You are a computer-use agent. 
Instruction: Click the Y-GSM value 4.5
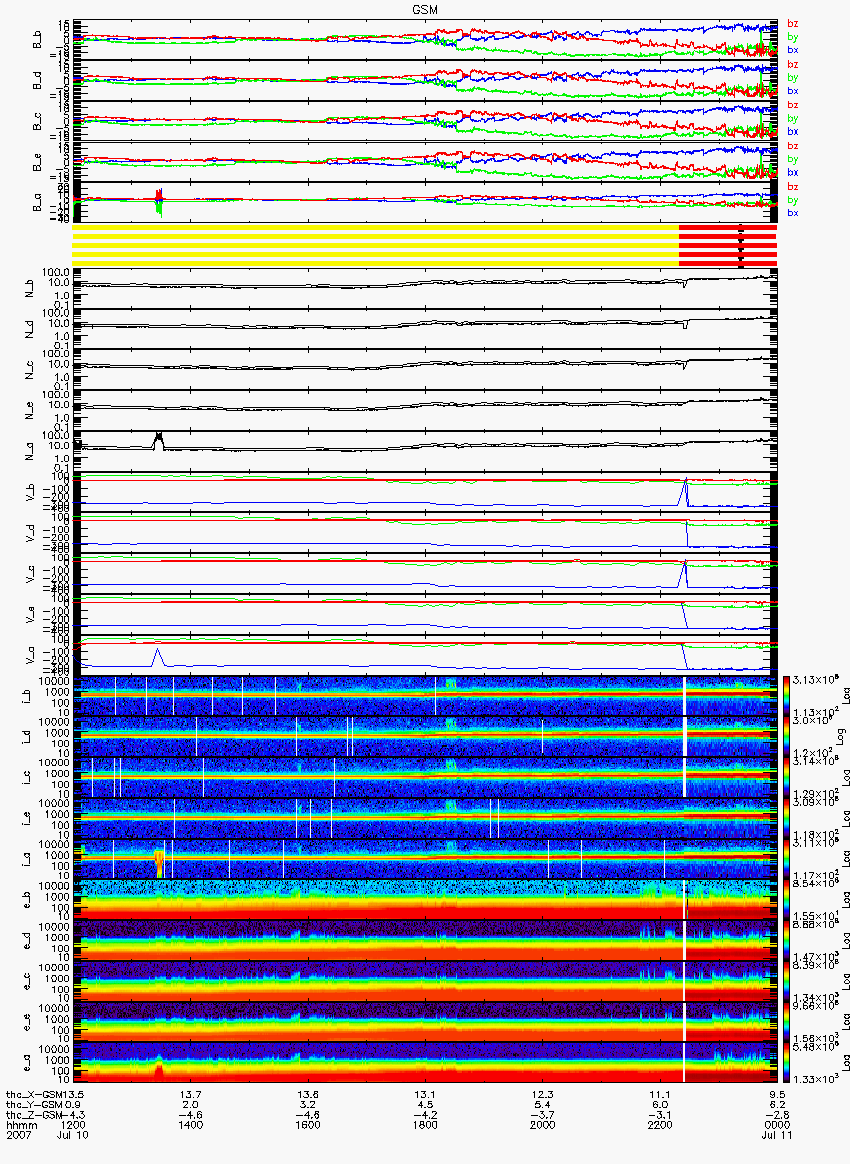point(425,1105)
